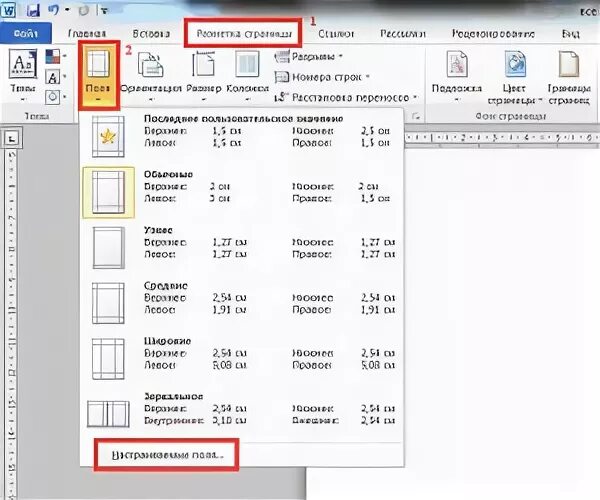The height and width of the screenshot is (500, 600).
Task: Open the Ориентация page orientation menu
Action: 151,75
